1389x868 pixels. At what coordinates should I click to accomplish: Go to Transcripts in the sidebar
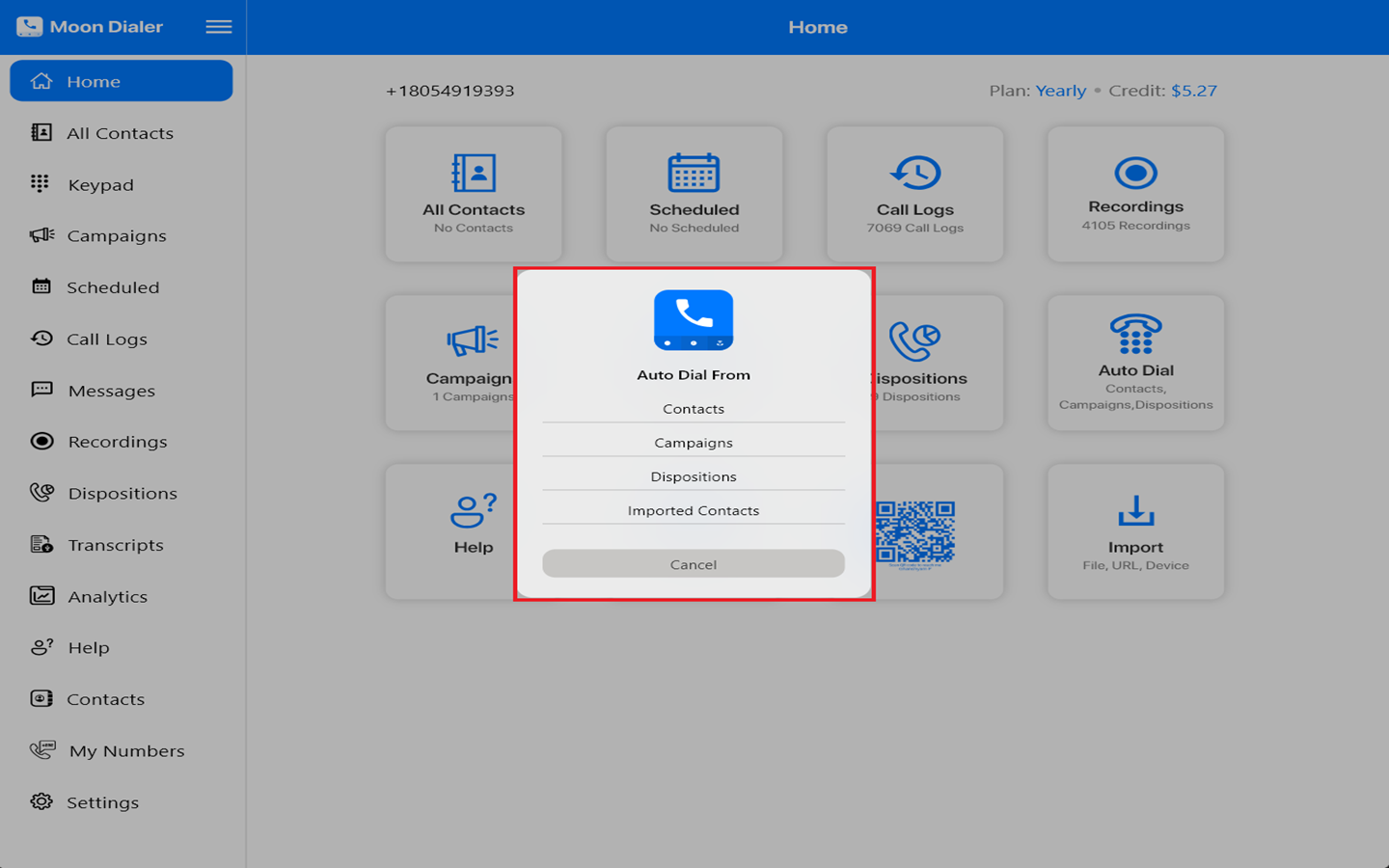click(x=115, y=545)
